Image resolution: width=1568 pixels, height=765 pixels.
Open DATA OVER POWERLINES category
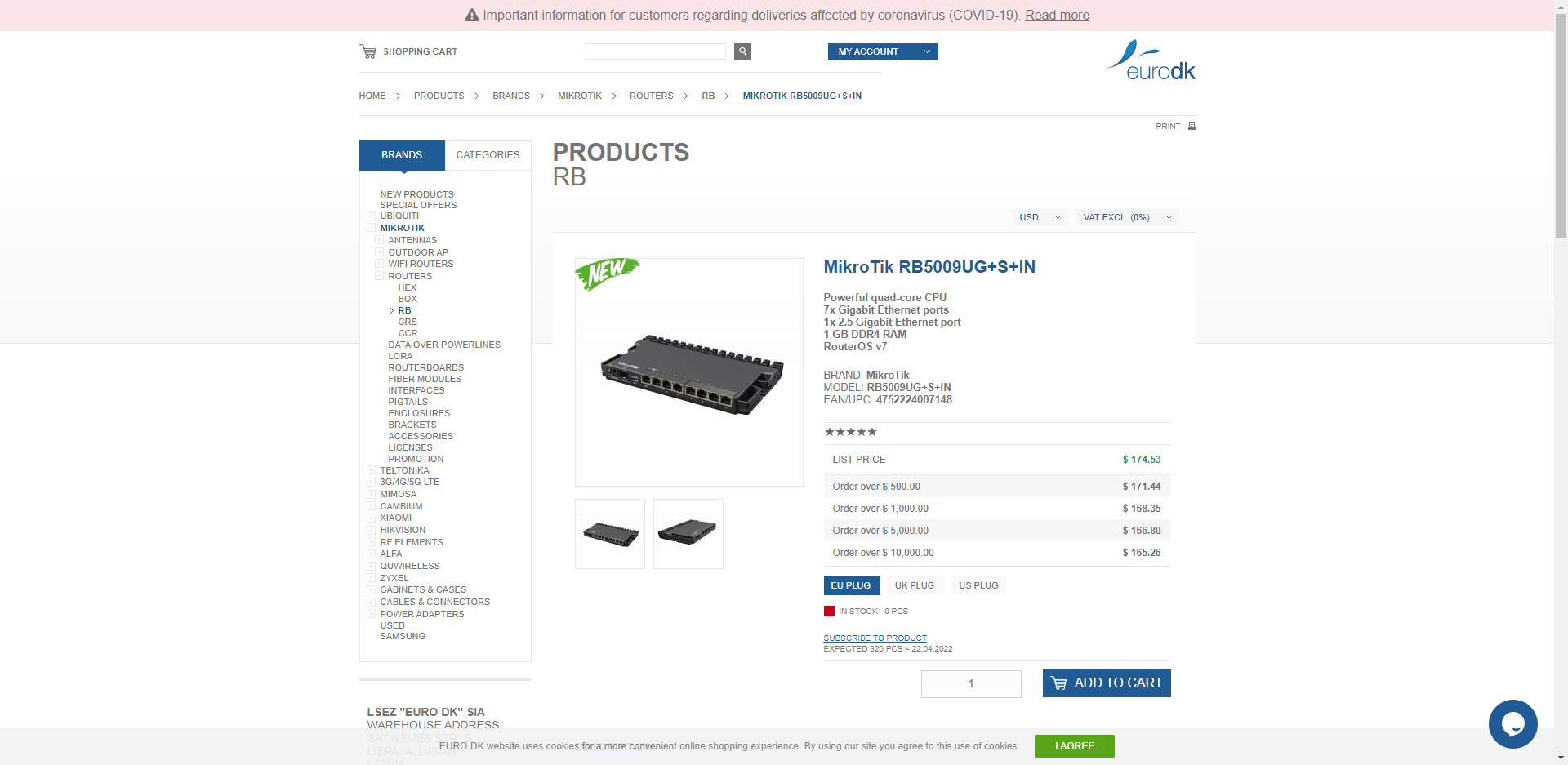coord(444,345)
